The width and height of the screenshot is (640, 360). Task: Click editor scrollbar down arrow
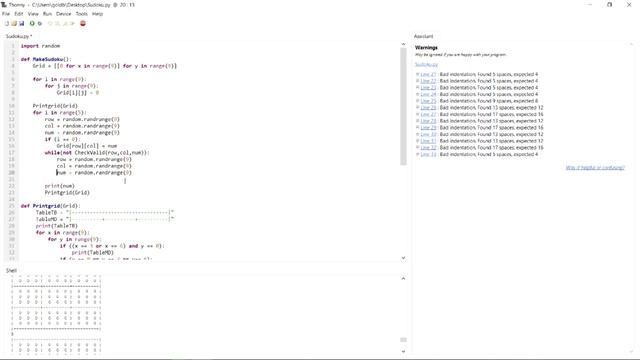(403, 258)
